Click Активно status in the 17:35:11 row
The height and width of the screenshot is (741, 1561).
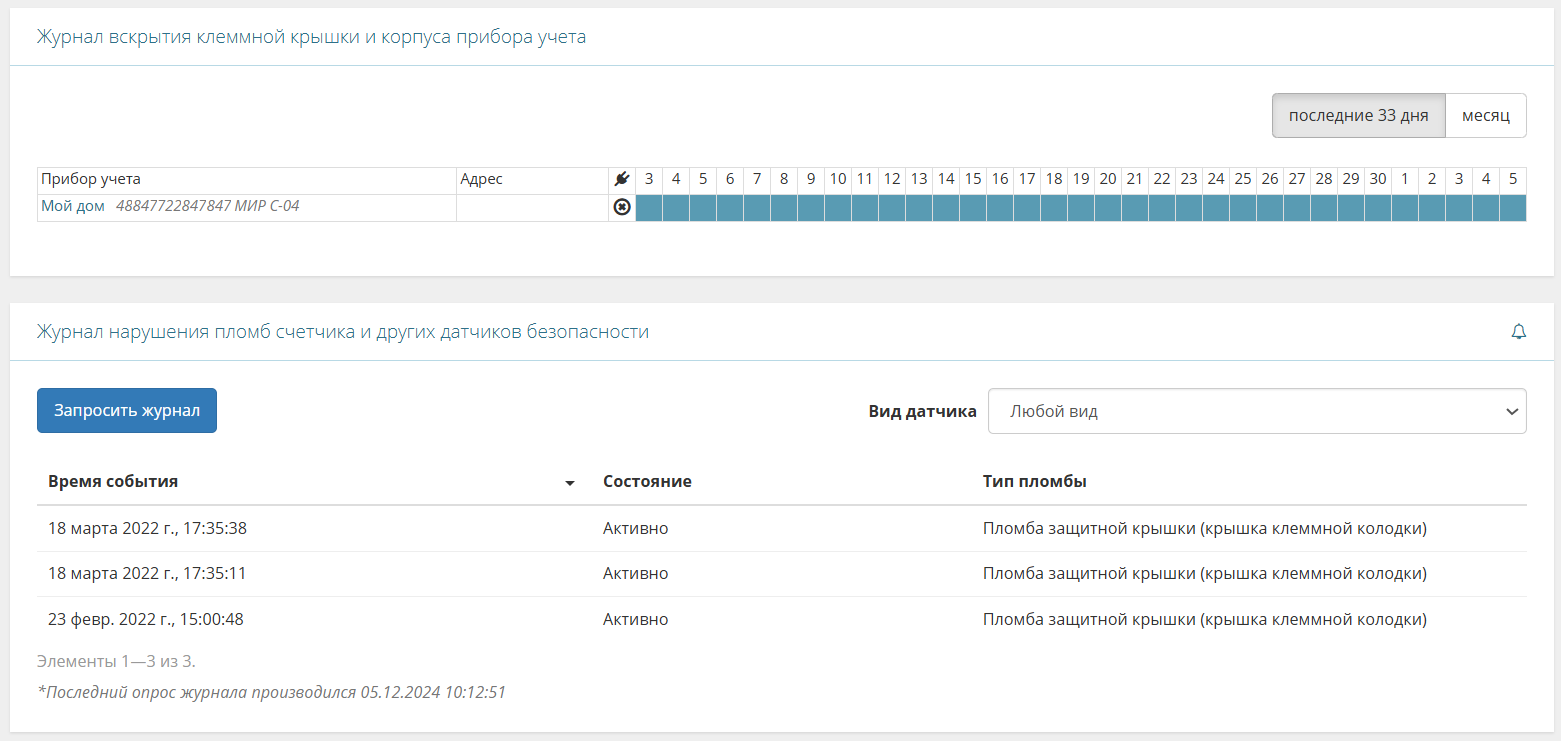(x=635, y=573)
